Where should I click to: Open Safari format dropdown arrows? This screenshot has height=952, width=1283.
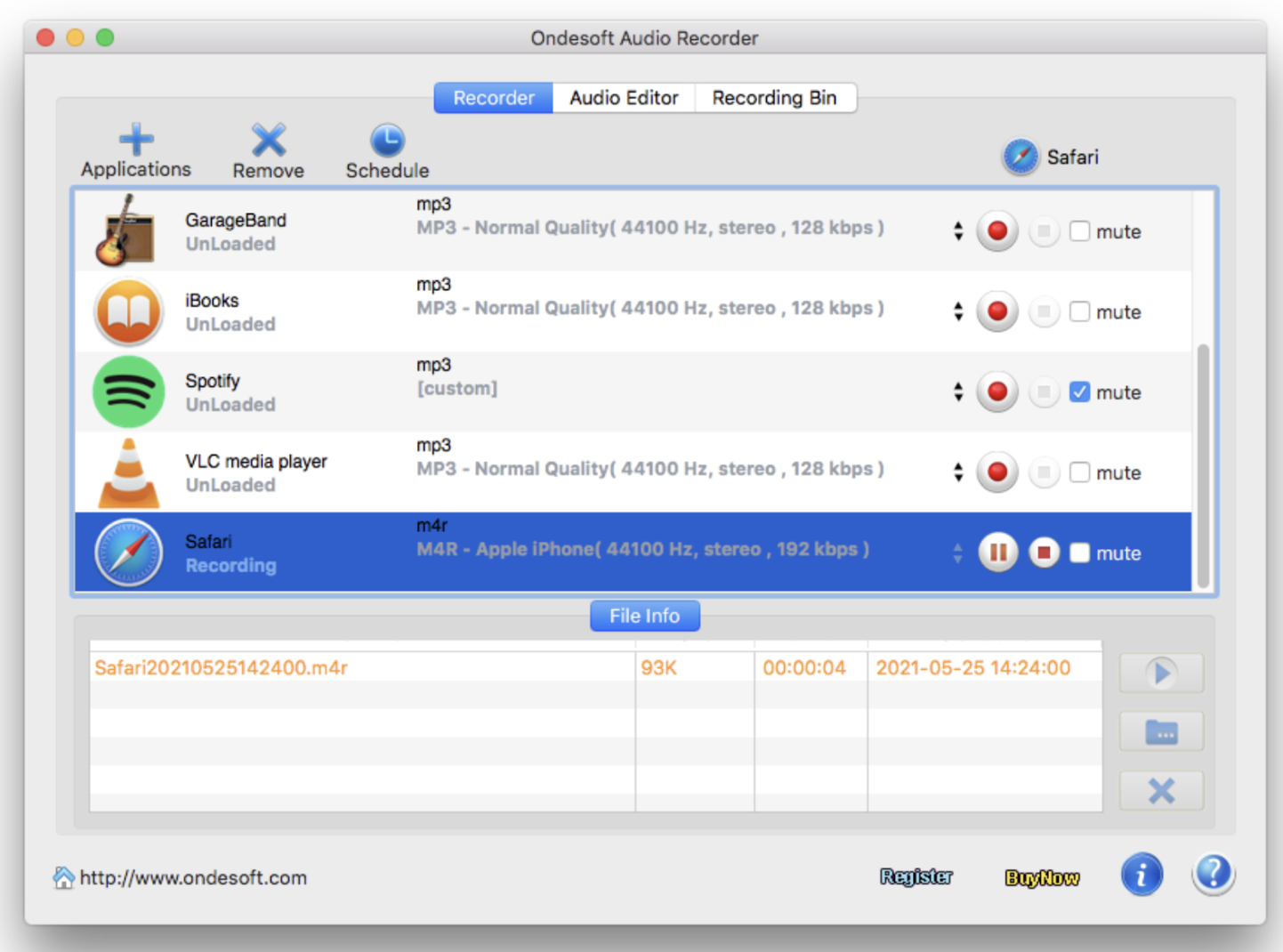point(958,553)
